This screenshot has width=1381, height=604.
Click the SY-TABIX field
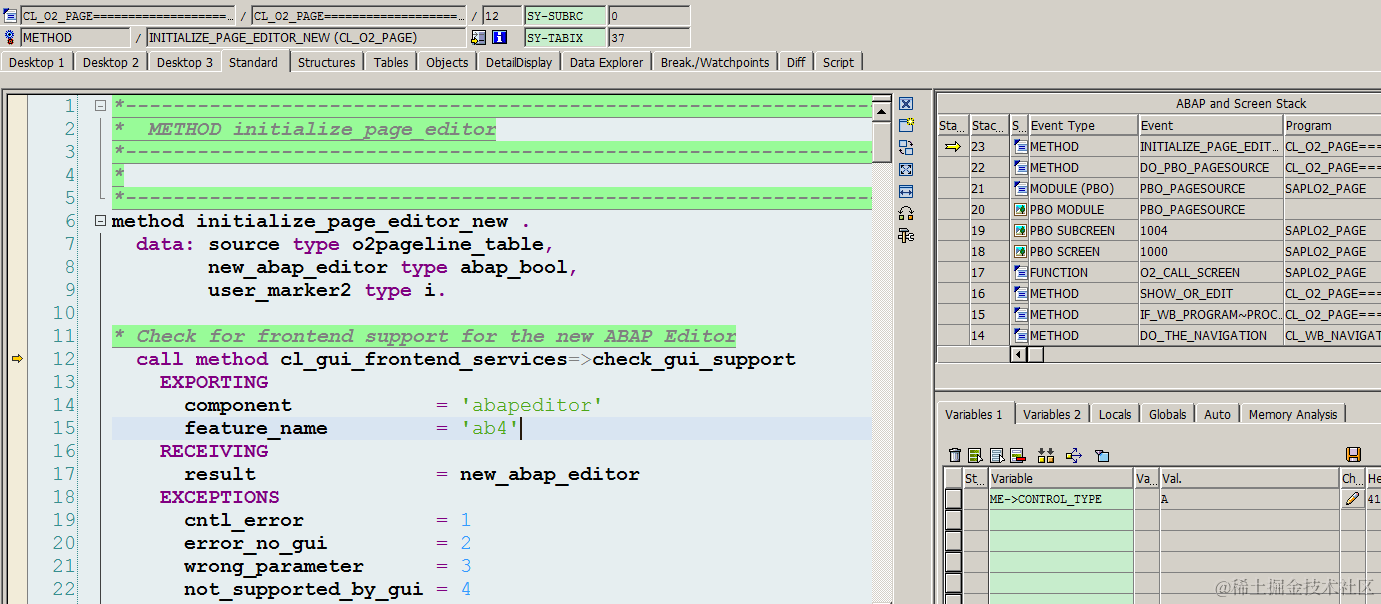click(565, 38)
